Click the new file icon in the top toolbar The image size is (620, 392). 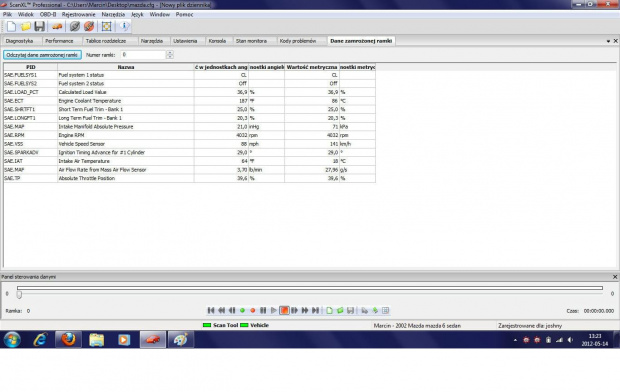11,27
